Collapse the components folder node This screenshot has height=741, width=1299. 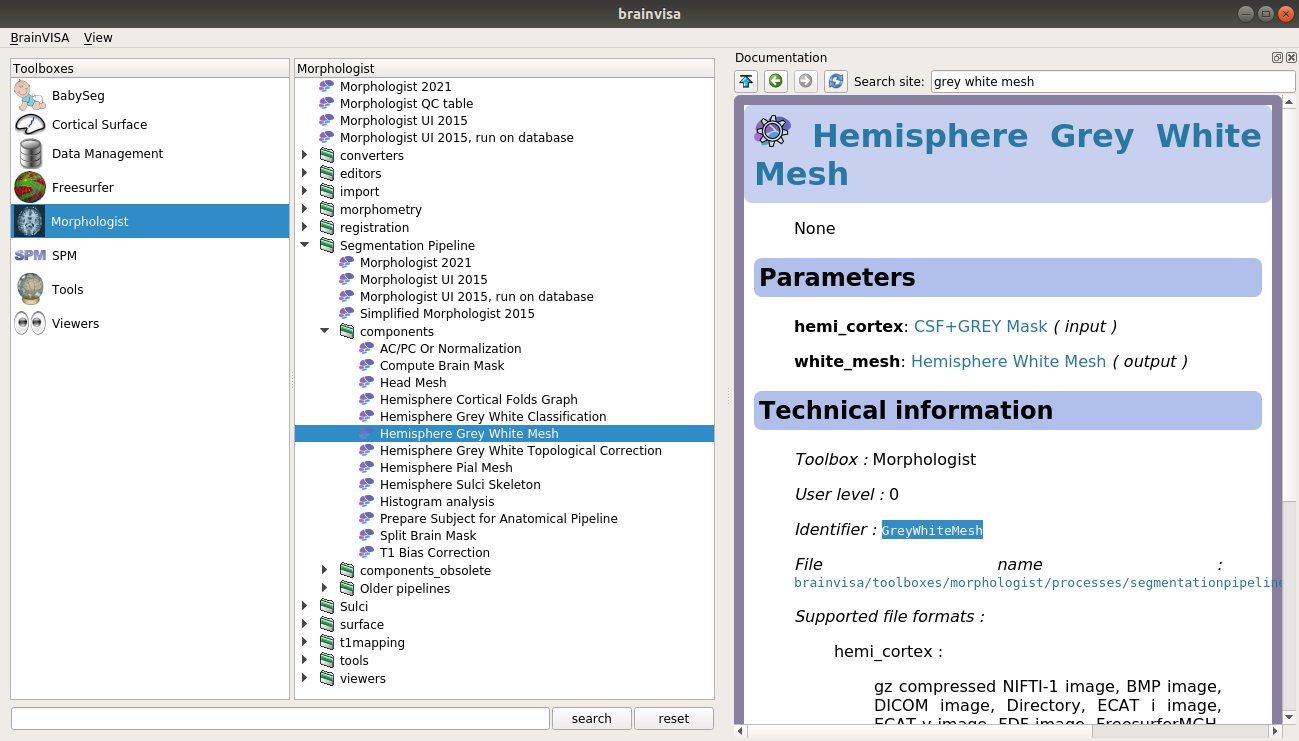tap(325, 332)
